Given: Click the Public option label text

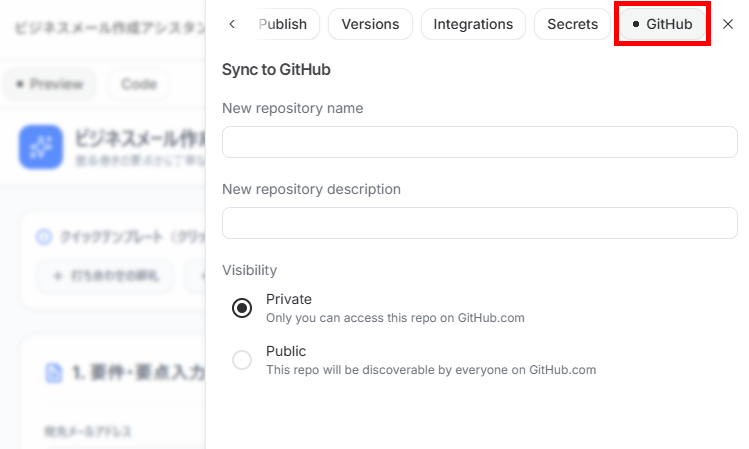Looking at the screenshot, I should [286, 351].
